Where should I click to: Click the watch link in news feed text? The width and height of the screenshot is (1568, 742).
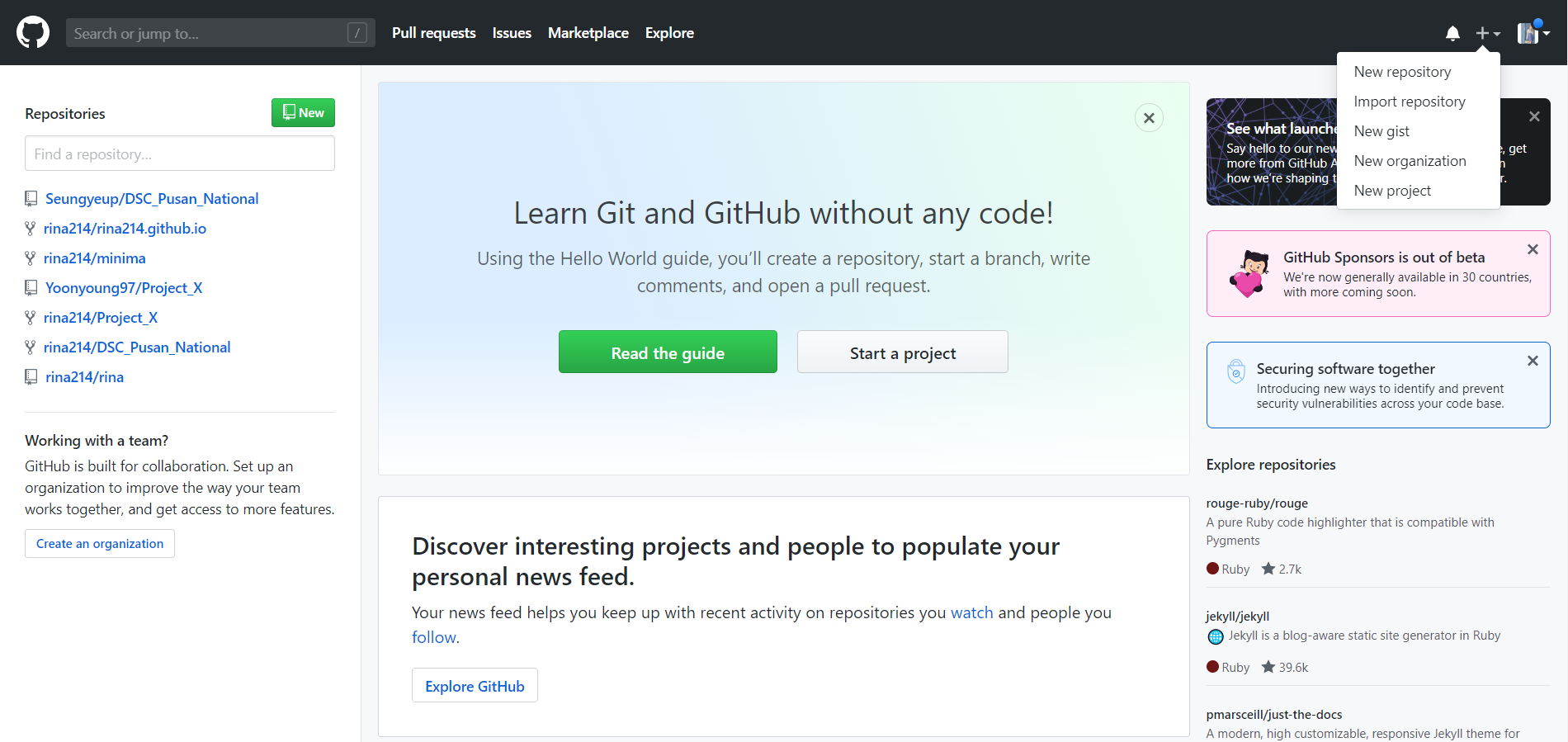972,612
